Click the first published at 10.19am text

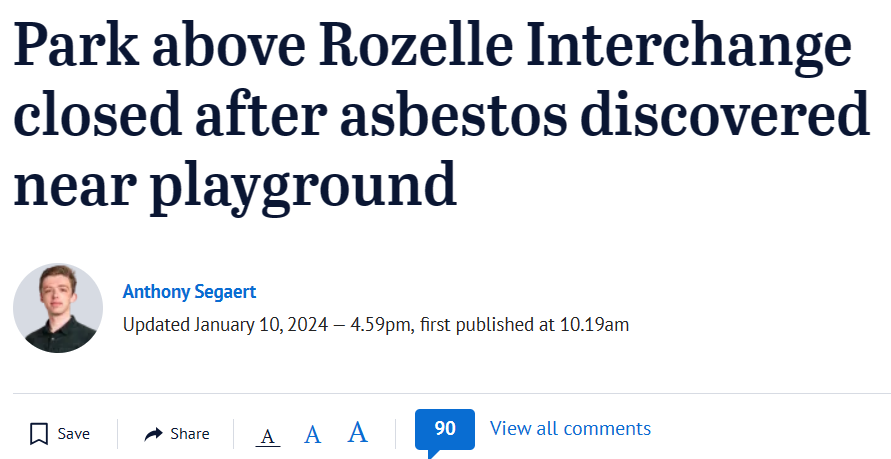[524, 325]
